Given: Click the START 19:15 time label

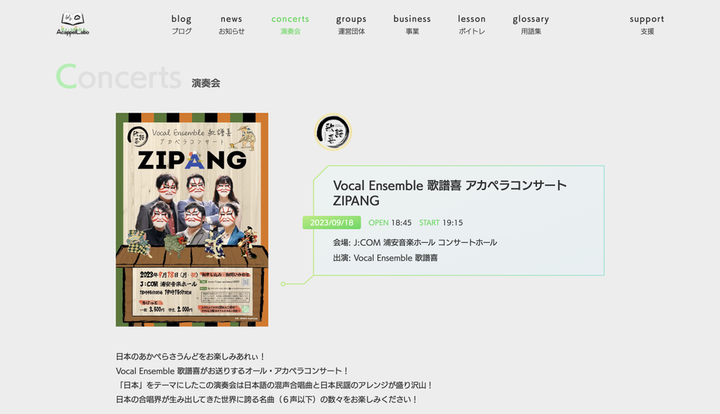Looking at the screenshot, I should (x=441, y=223).
